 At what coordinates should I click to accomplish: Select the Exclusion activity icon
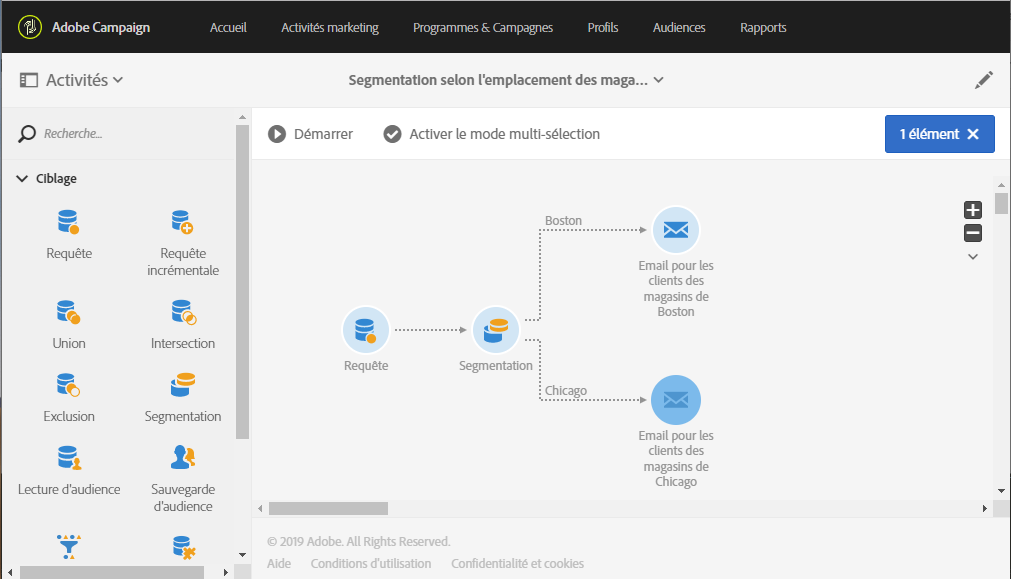(x=68, y=385)
